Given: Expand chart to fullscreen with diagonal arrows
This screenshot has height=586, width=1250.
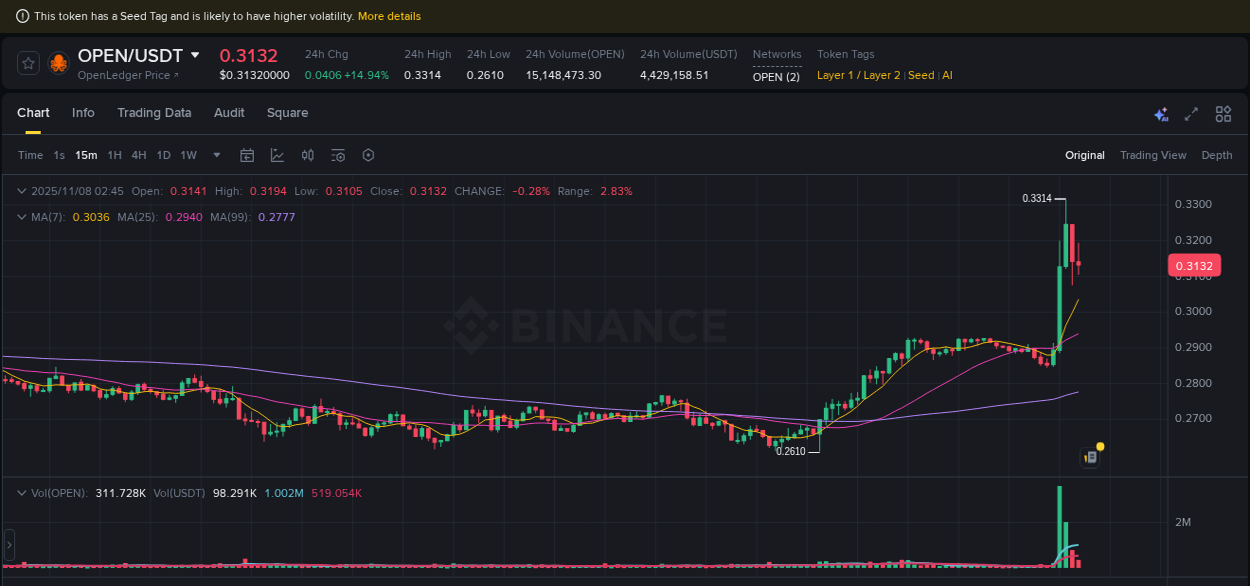Looking at the screenshot, I should 1192,114.
